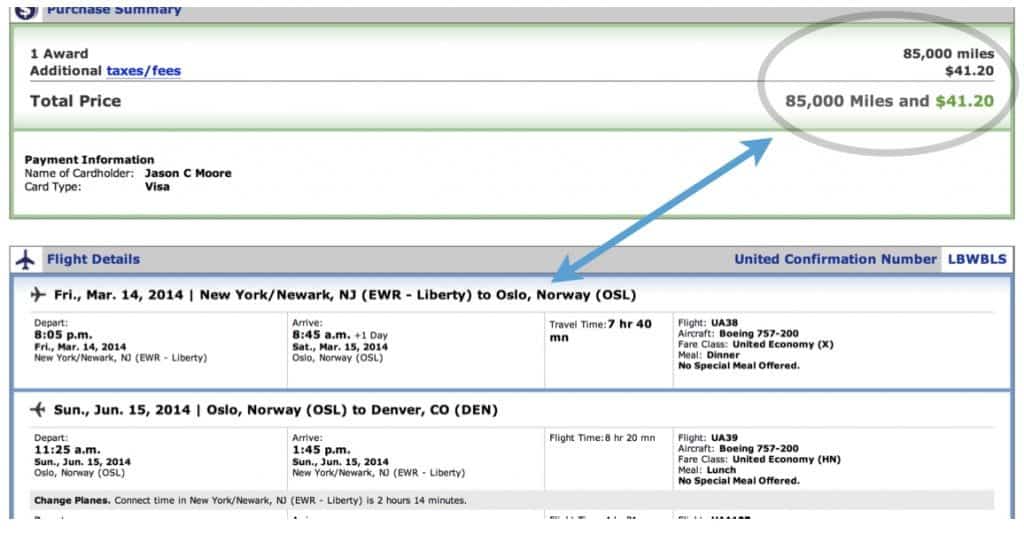Click the Newark to Oslo flight heading
Image resolution: width=1024 pixels, height=534 pixels.
pos(345,295)
